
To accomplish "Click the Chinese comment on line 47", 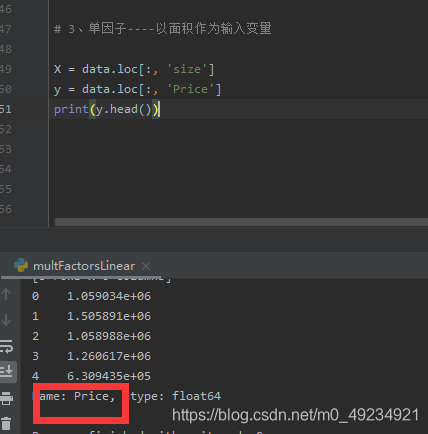I will pos(163,29).
